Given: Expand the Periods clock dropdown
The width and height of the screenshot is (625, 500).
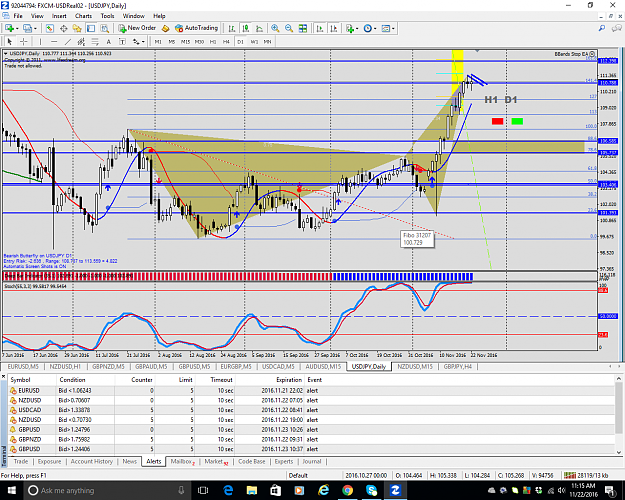Looking at the screenshot, I should [x=375, y=28].
